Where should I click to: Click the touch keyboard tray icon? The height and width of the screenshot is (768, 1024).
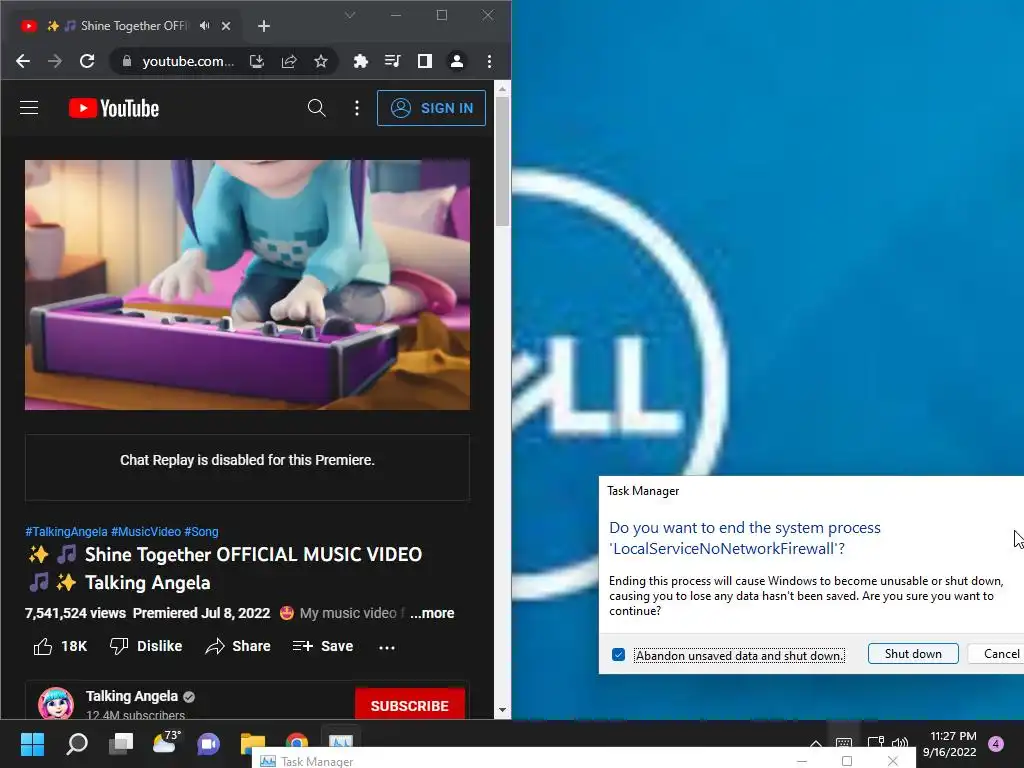844,744
